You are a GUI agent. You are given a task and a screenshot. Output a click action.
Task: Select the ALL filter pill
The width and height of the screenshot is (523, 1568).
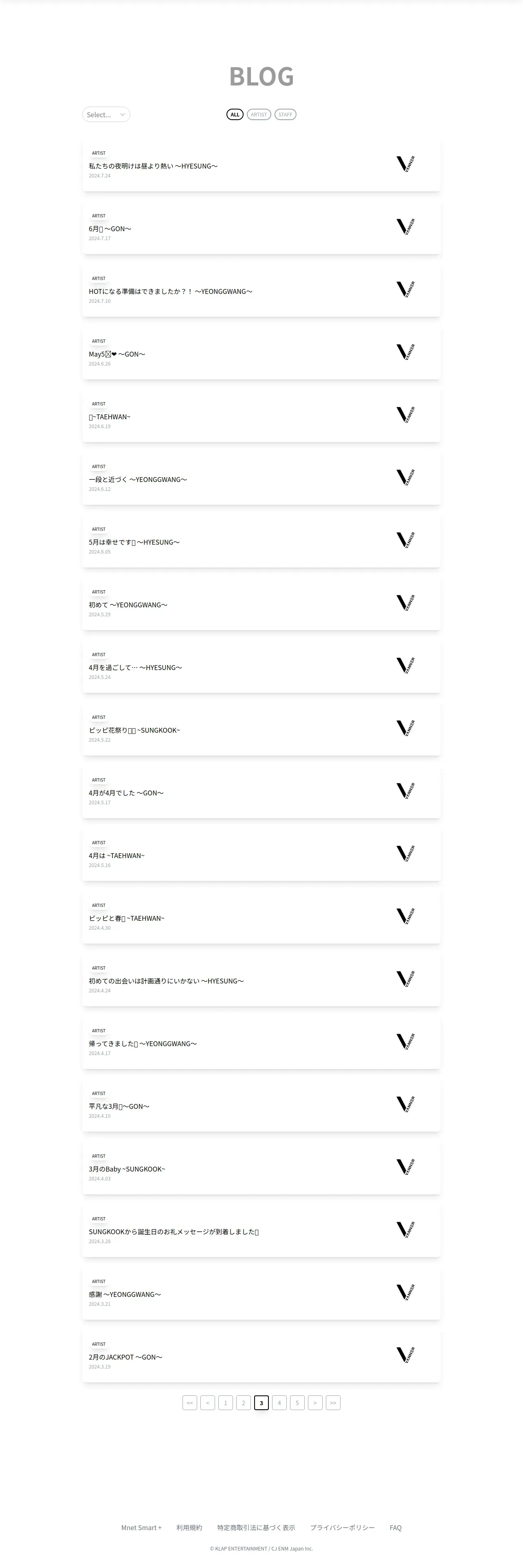click(235, 114)
